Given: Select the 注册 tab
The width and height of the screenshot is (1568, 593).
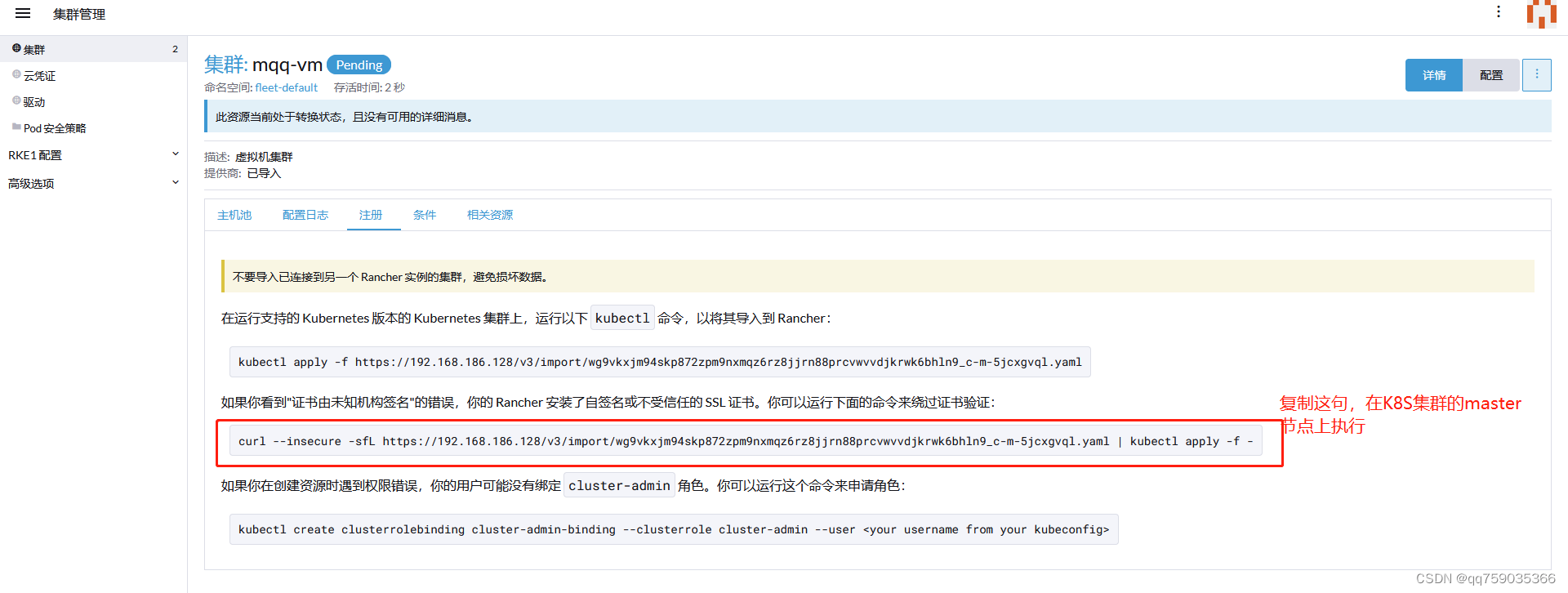Looking at the screenshot, I should click(371, 215).
